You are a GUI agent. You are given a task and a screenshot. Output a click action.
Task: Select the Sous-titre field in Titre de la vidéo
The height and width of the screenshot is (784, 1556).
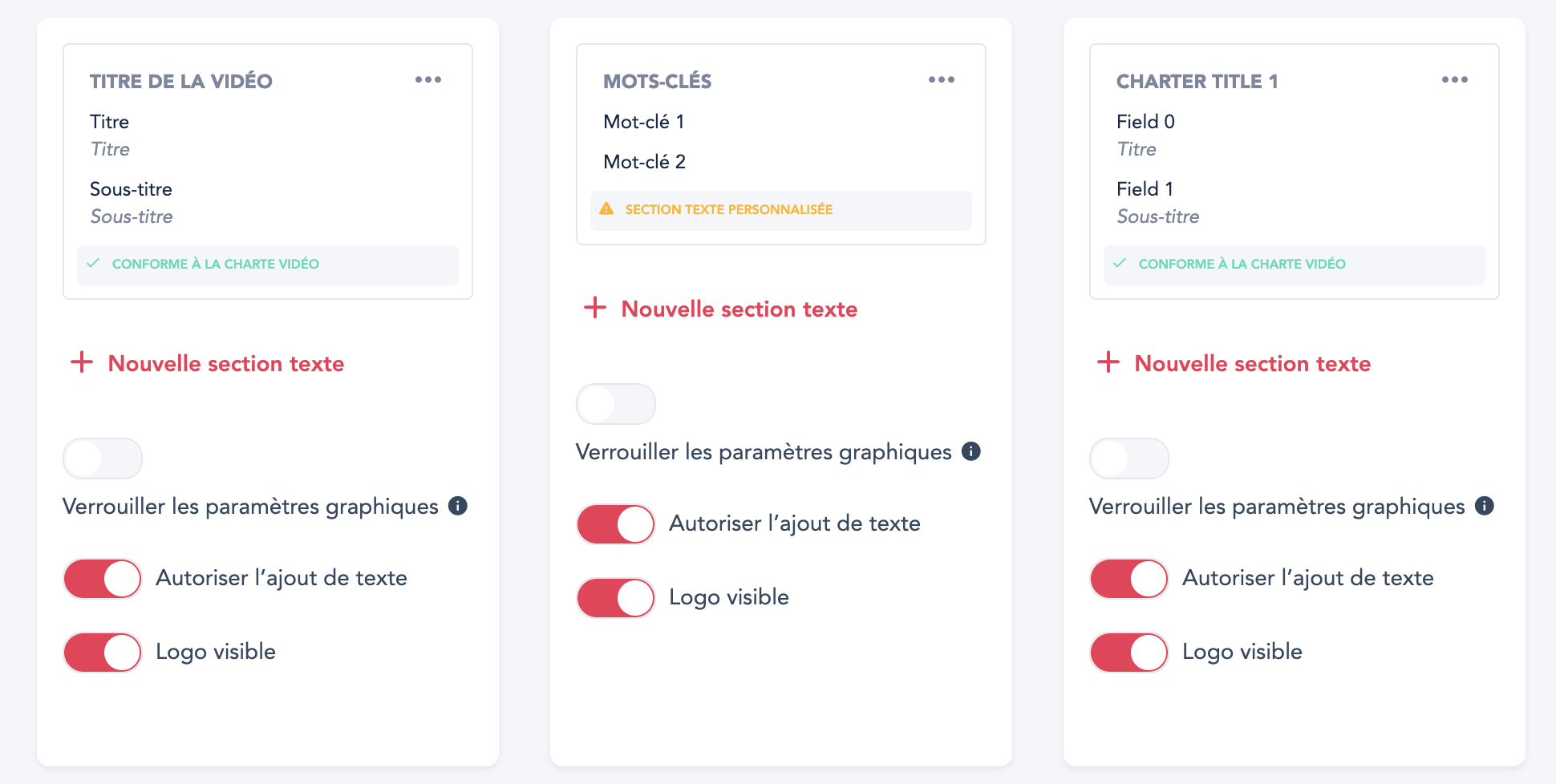[132, 216]
